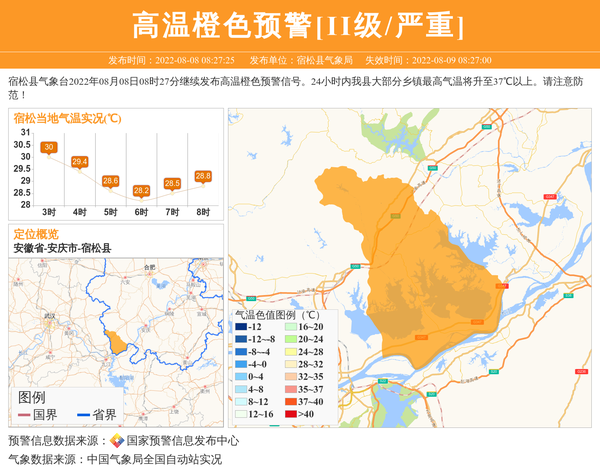
Task: Click the -12 dark blue legend swatch
Action: (x=241, y=327)
